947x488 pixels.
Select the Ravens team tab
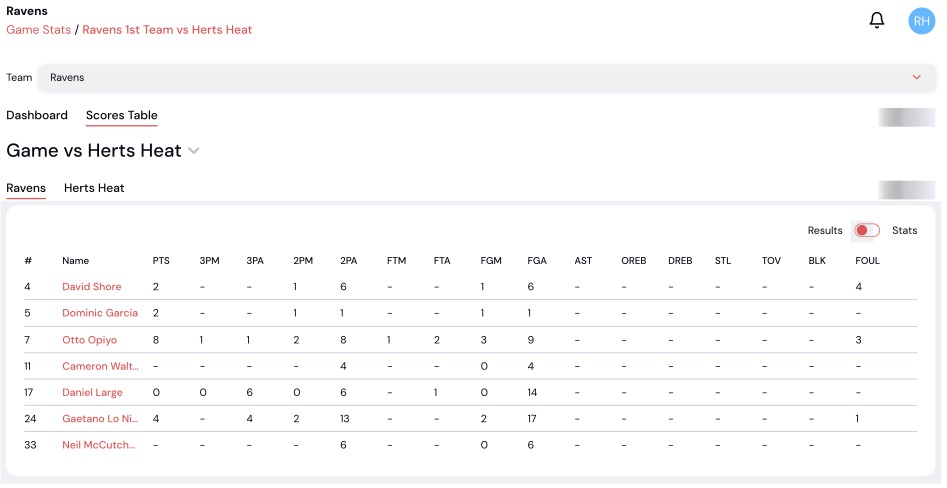pyautogui.click(x=26, y=188)
